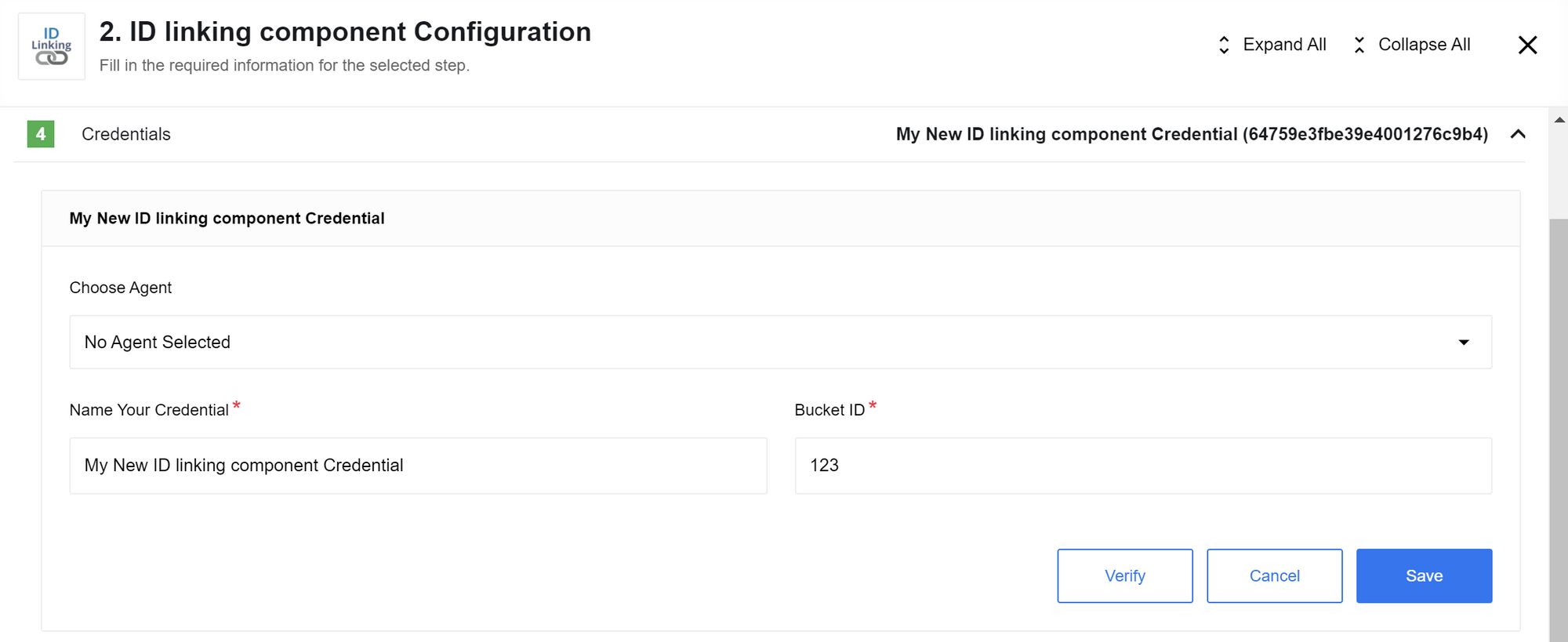
Task: Collapse the Credentials section chevron
Action: 1518,134
